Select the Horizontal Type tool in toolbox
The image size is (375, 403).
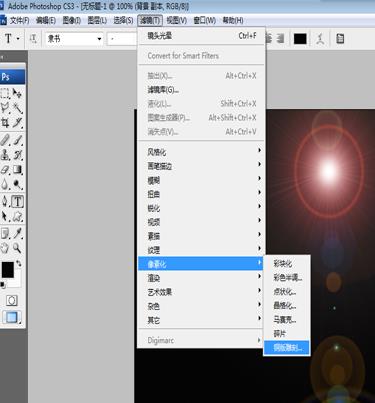point(17,201)
